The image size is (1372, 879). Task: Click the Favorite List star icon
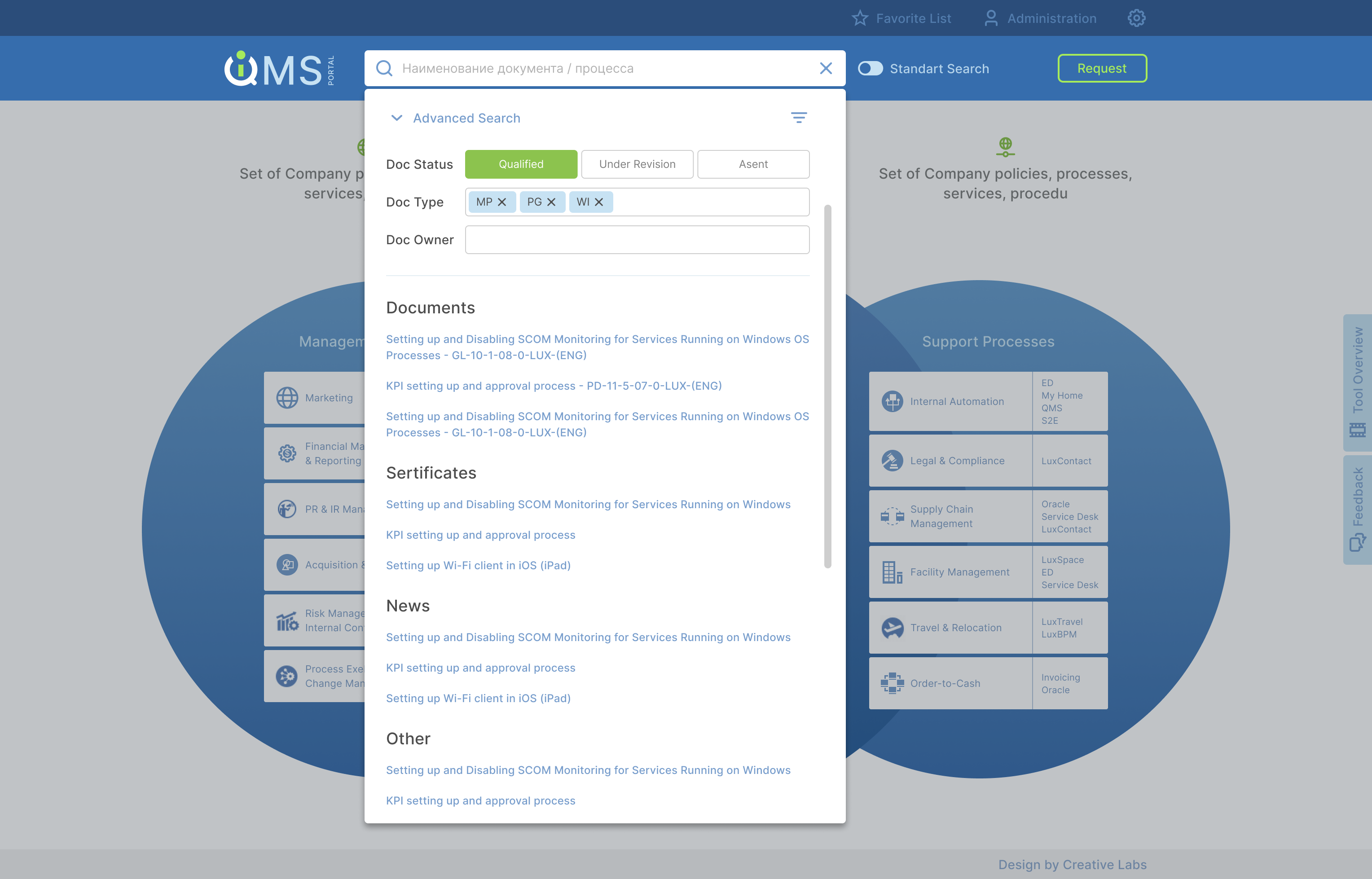[859, 18]
